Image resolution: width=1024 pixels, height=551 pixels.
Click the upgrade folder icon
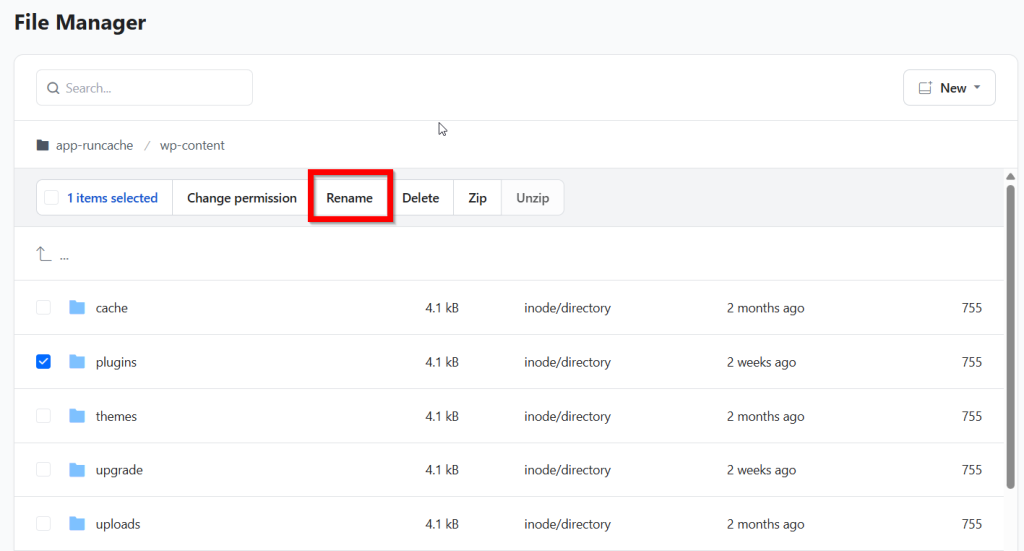coord(77,470)
